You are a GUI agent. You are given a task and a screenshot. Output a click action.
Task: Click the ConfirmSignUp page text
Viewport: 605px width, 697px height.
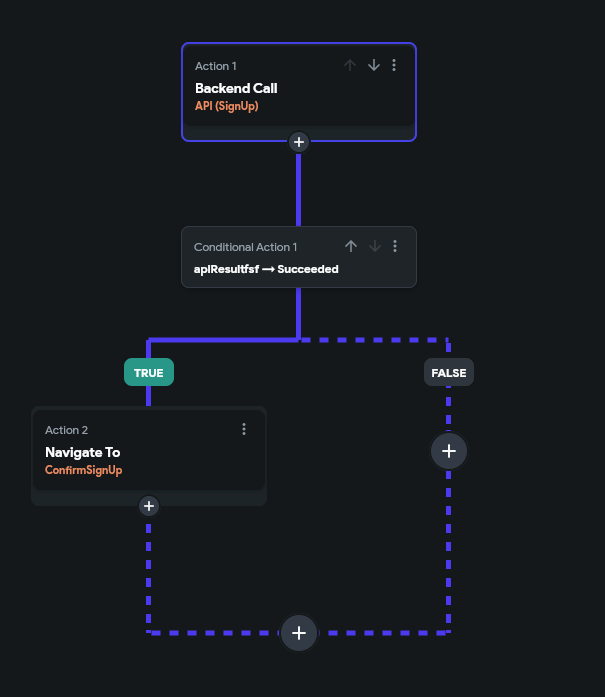point(84,470)
